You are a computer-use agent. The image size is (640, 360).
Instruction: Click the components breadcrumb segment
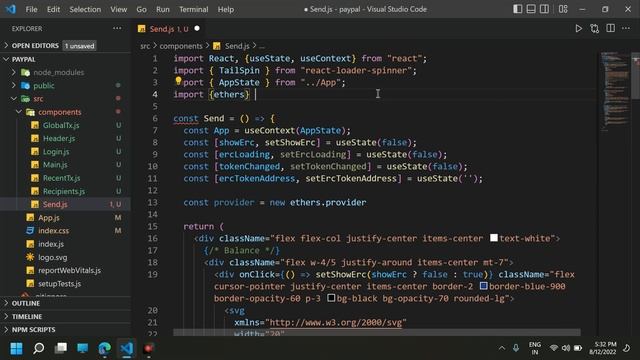pyautogui.click(x=181, y=46)
